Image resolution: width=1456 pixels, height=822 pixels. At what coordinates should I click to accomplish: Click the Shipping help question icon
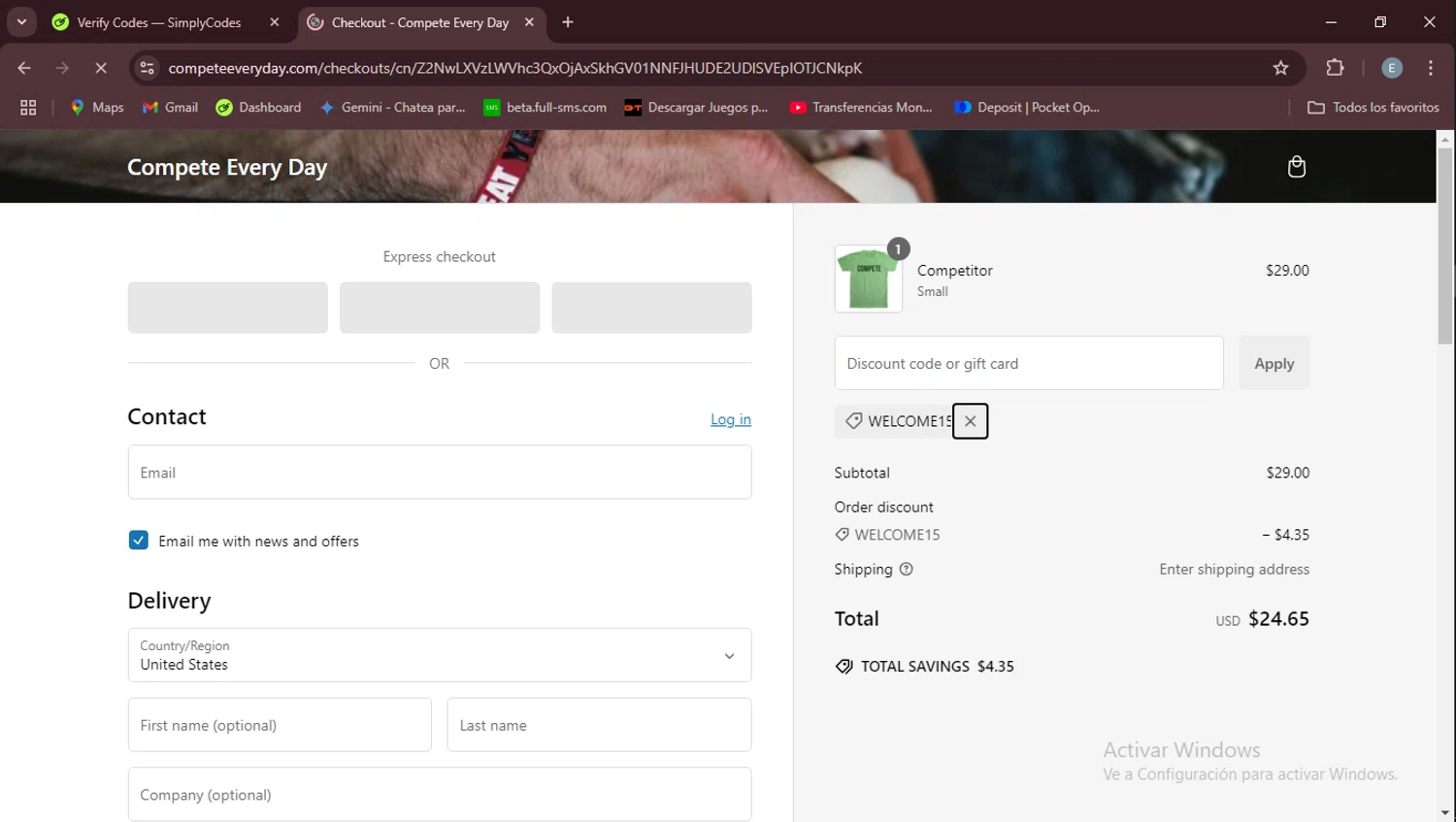pos(906,570)
